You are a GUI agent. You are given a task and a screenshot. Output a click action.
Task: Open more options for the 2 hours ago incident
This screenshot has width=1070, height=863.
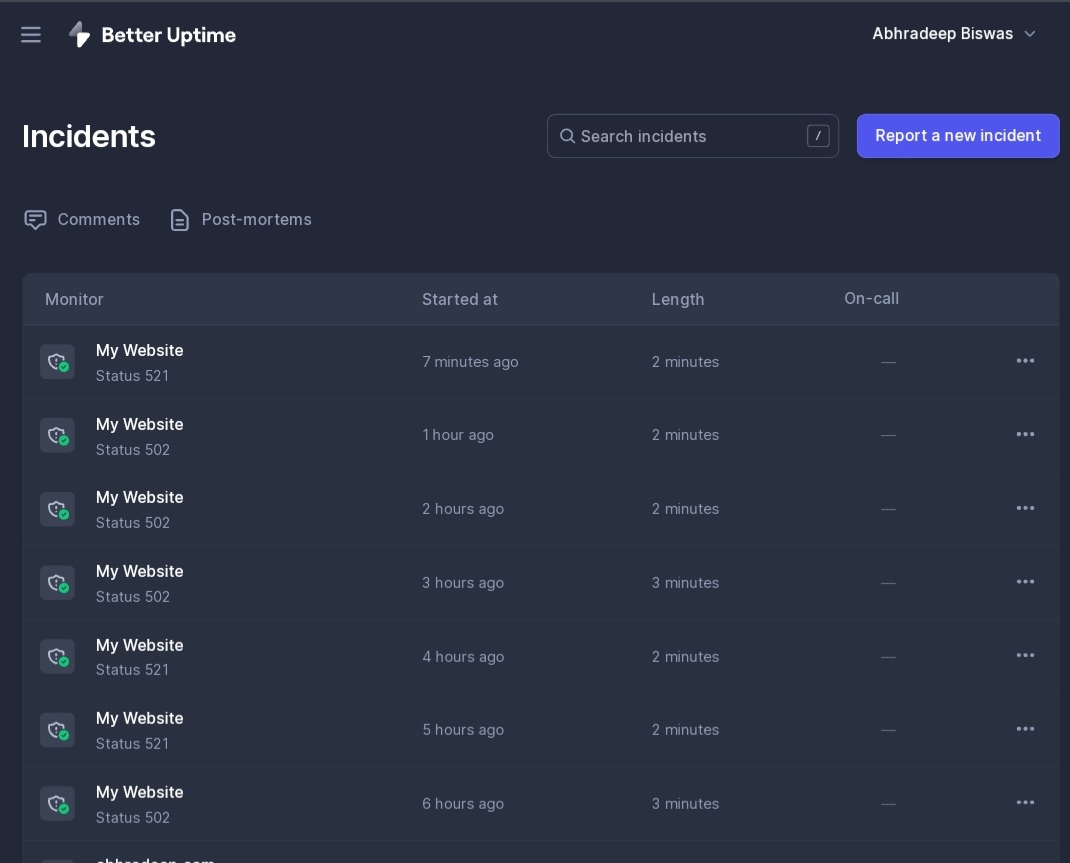pyautogui.click(x=1025, y=508)
